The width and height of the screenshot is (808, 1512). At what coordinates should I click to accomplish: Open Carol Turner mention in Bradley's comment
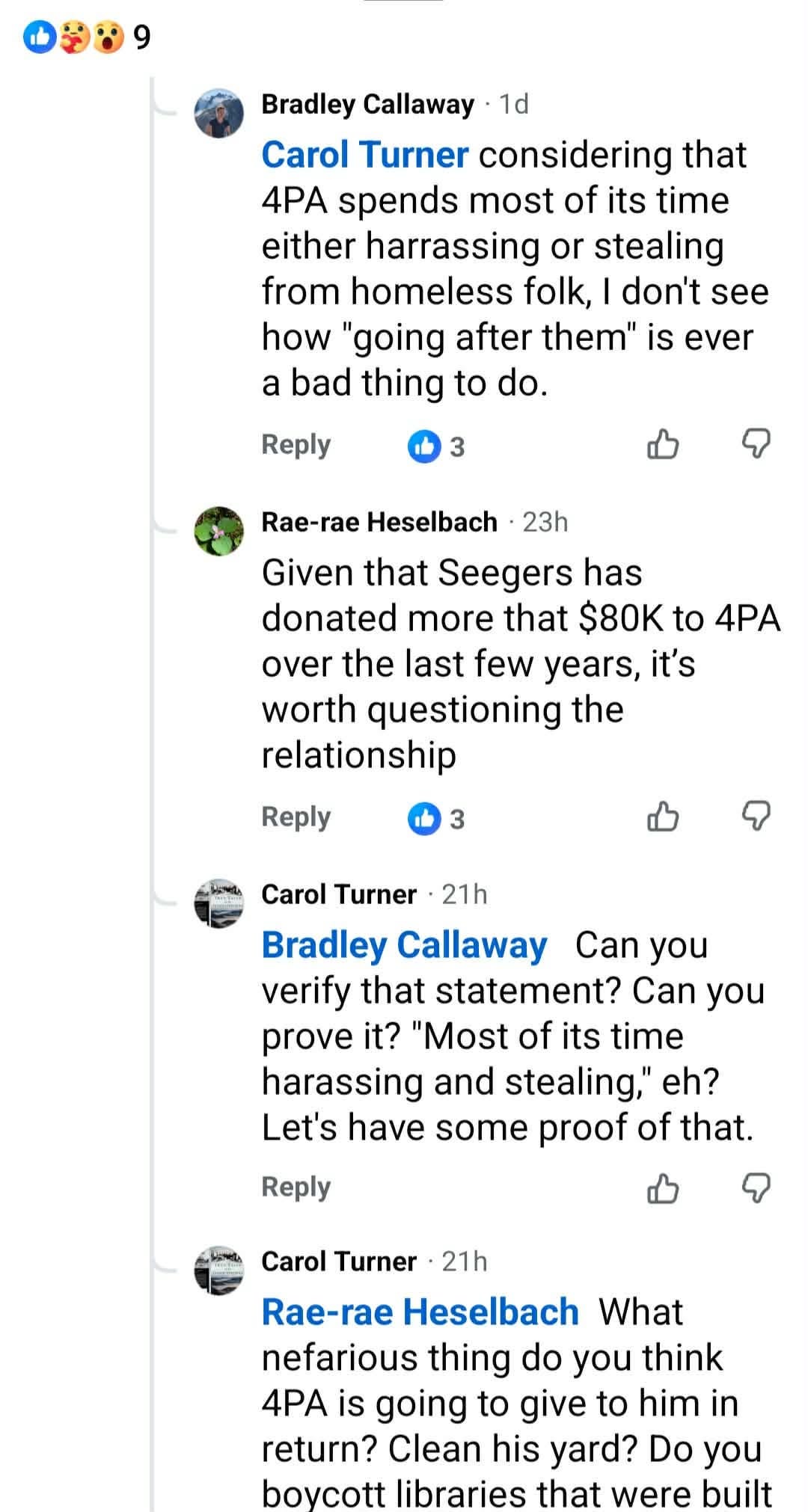(x=365, y=155)
